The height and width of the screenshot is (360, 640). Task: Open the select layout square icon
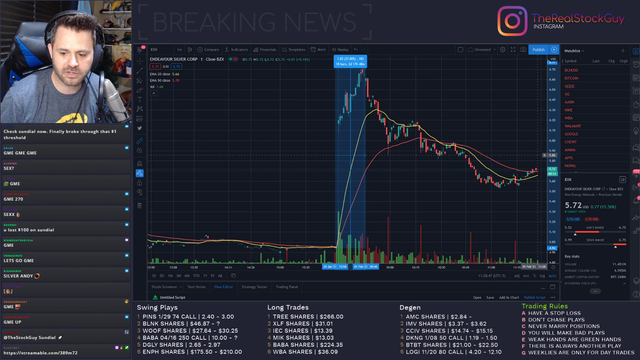[460, 50]
